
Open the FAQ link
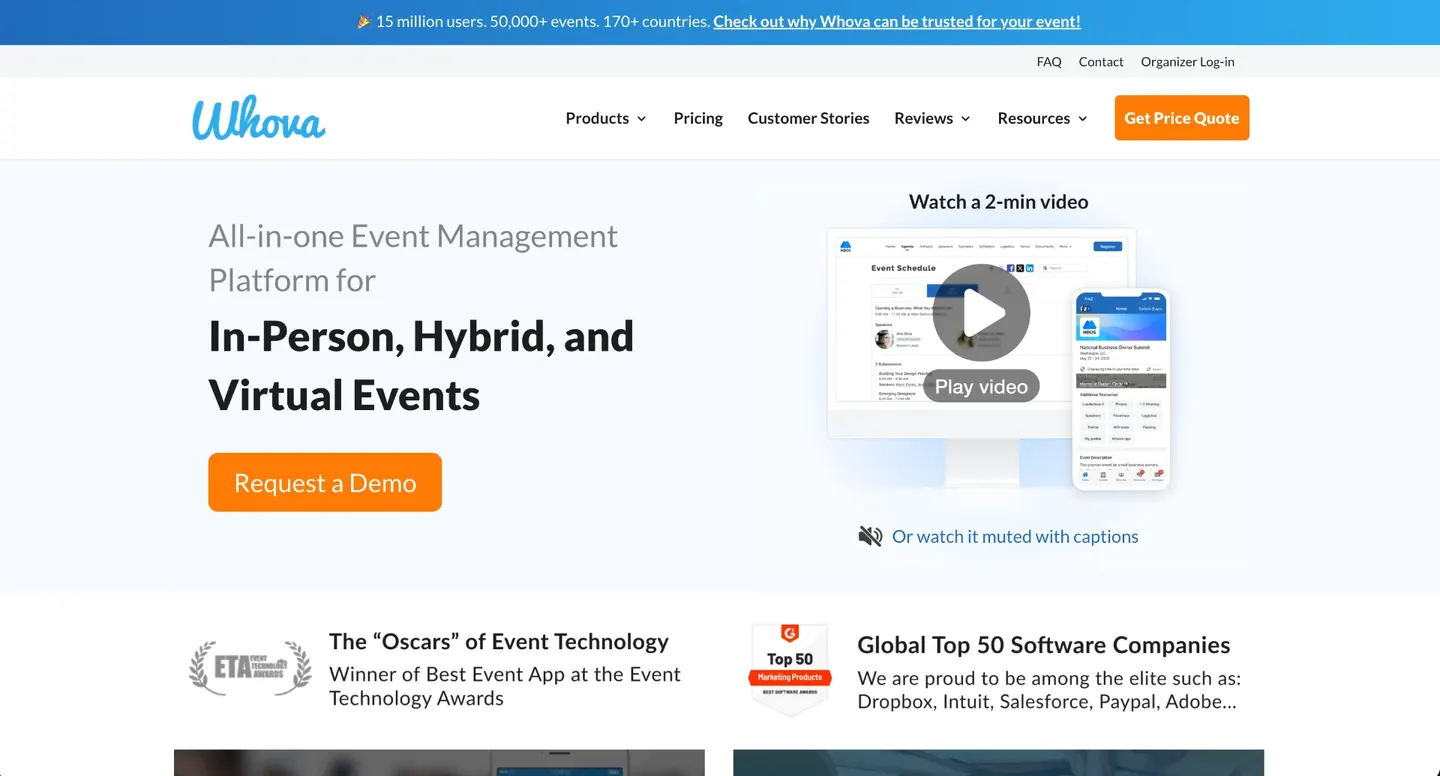[x=1049, y=61]
